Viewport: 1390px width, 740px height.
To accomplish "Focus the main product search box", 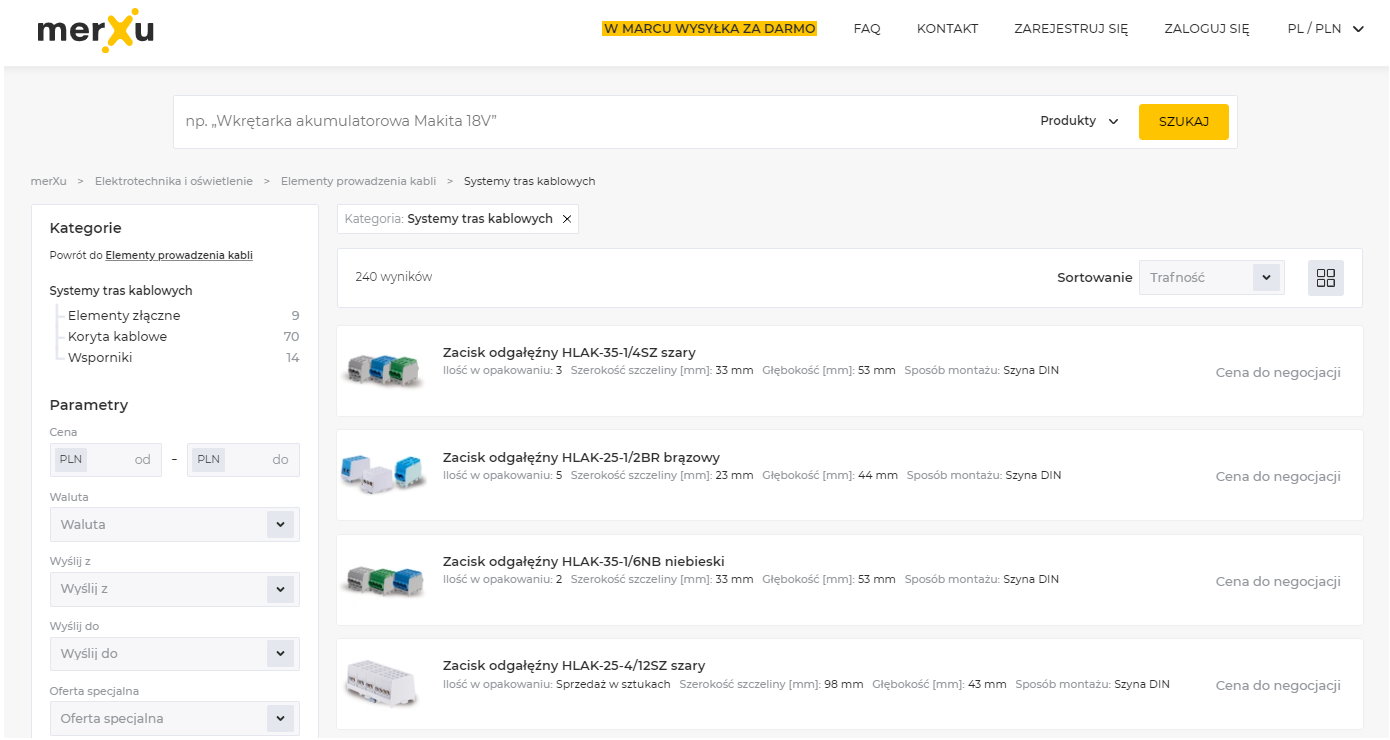I will point(600,121).
